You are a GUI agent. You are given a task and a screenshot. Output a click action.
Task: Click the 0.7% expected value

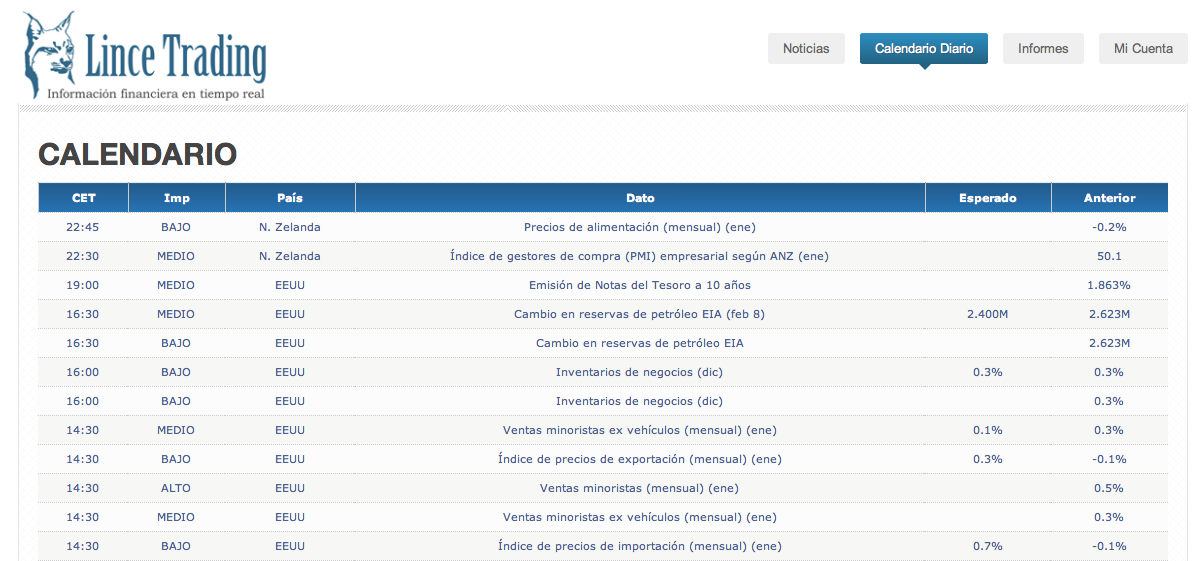pyautogui.click(x=988, y=546)
